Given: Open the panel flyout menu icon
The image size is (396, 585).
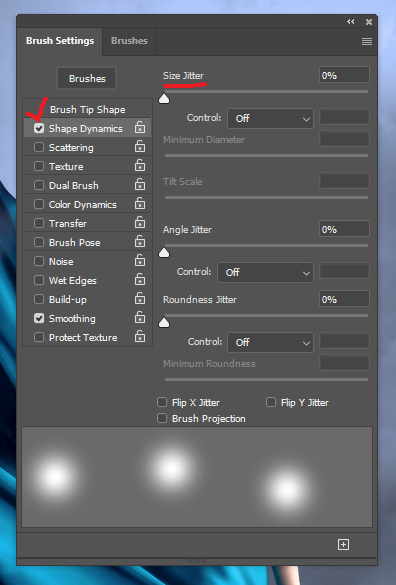Looking at the screenshot, I should 367,41.
